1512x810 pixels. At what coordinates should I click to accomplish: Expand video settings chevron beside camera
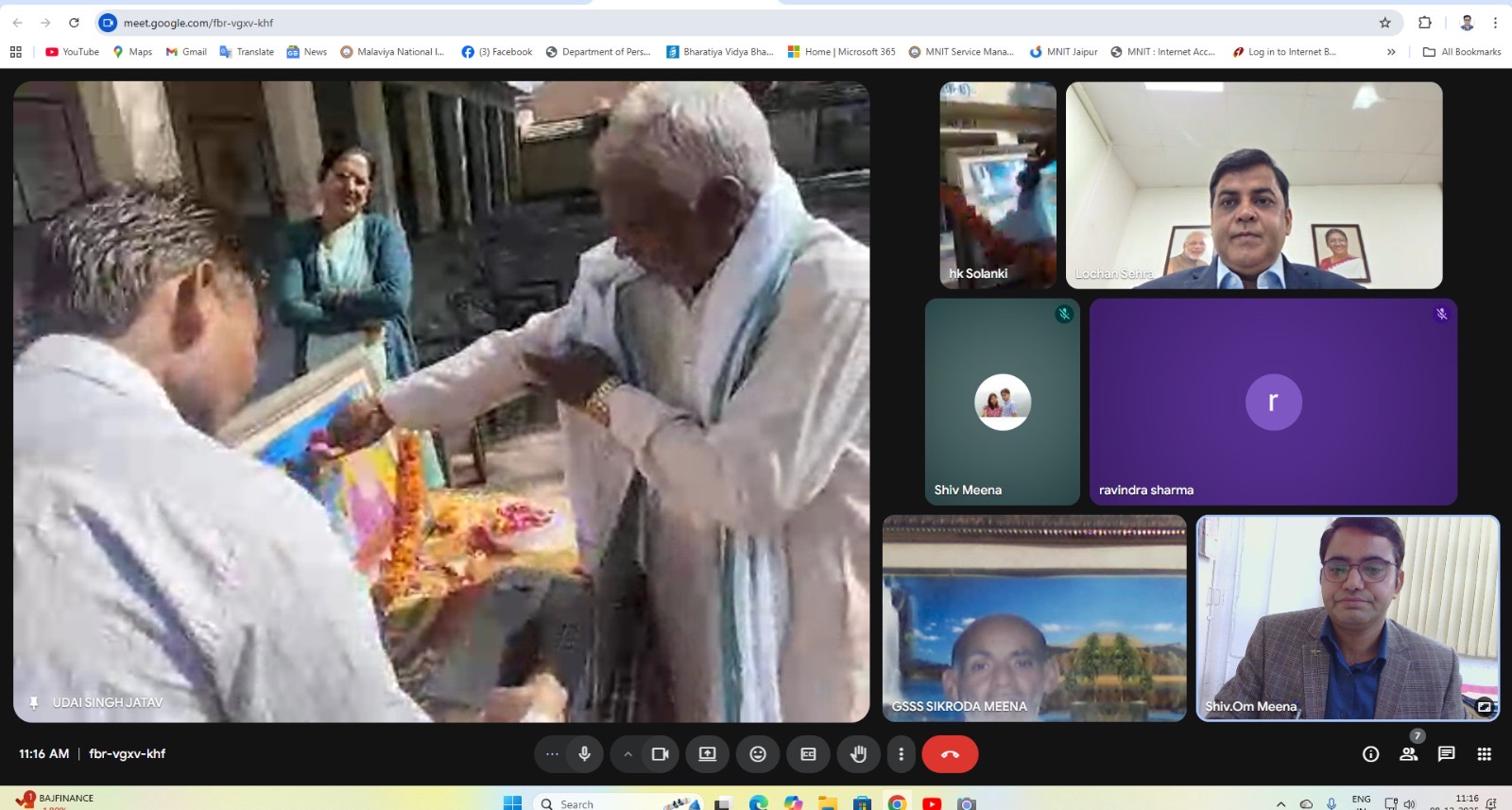pyautogui.click(x=627, y=754)
